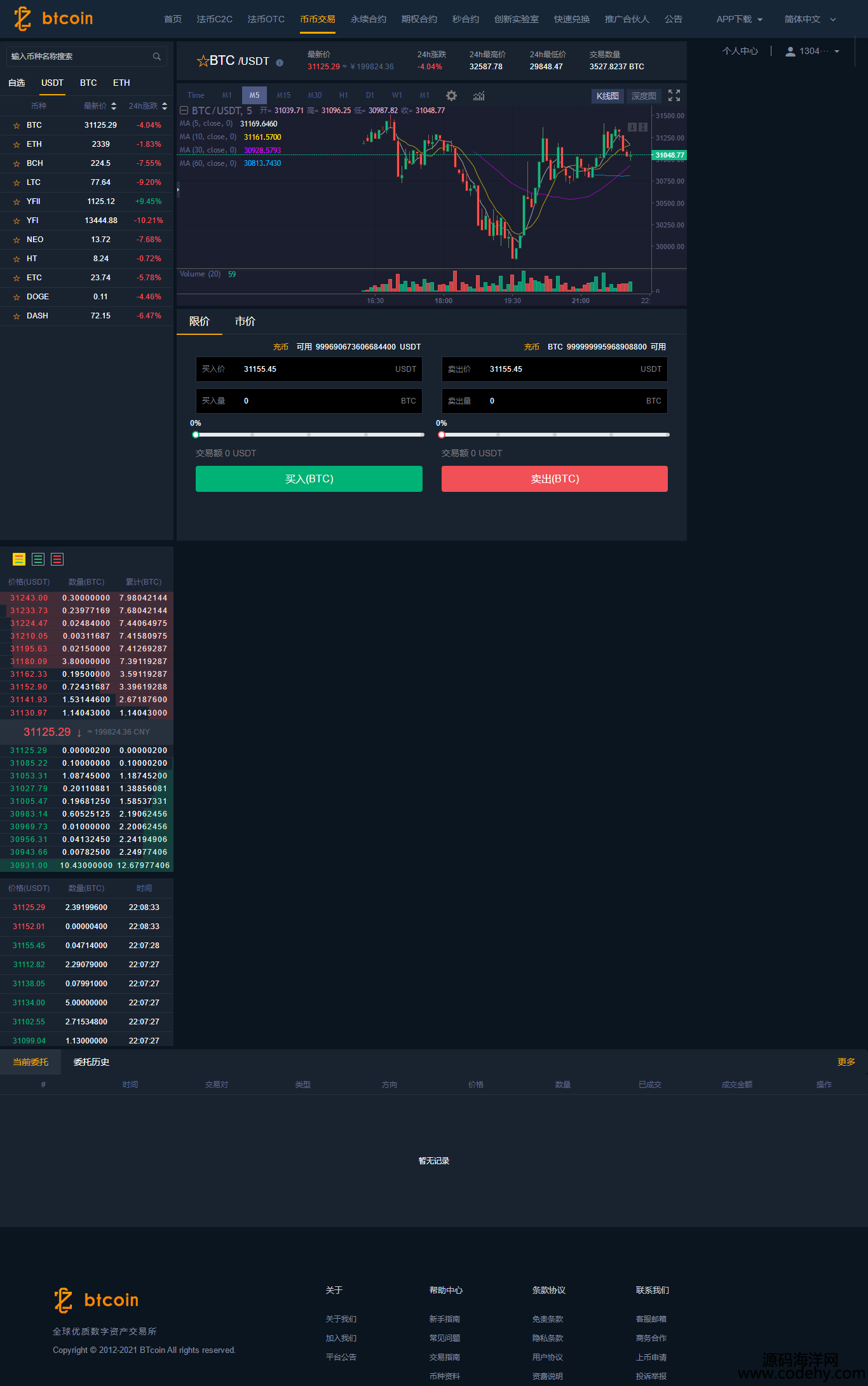Screen dimensions: 868x1386
Task: Select sell order at price 31243.00
Action: [86, 598]
